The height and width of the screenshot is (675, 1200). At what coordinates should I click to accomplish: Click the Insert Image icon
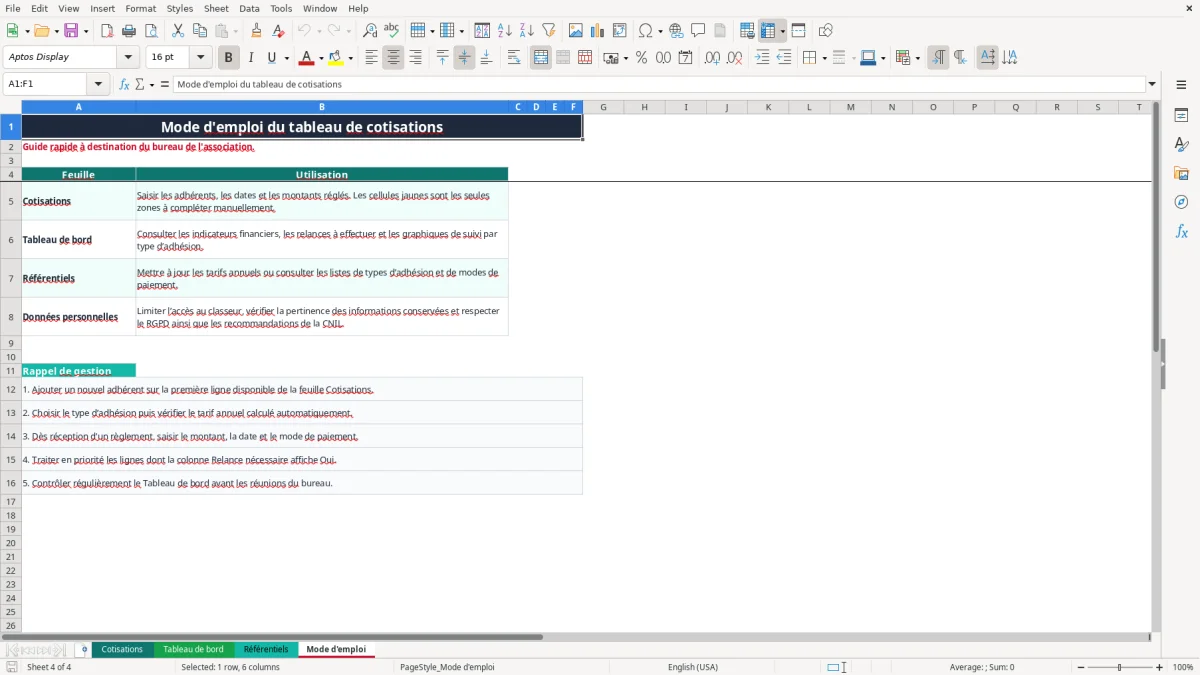[576, 31]
